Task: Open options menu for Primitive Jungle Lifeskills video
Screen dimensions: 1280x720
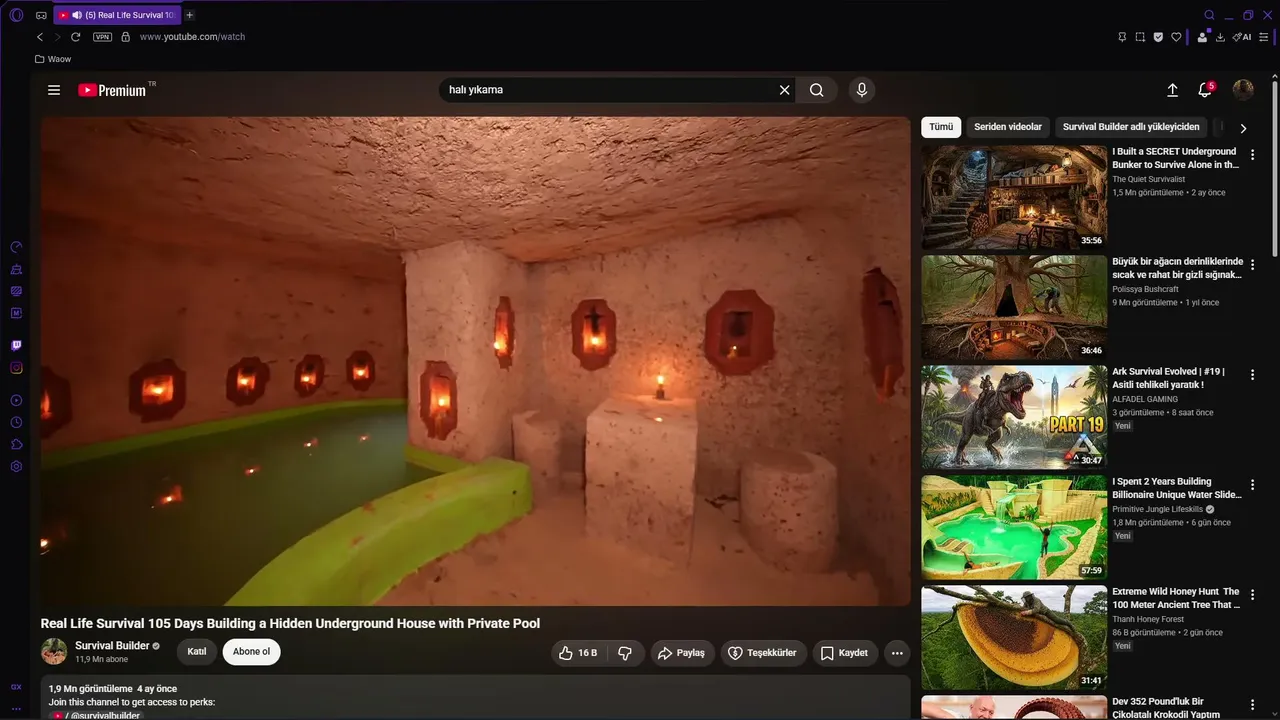Action: coord(1252,484)
